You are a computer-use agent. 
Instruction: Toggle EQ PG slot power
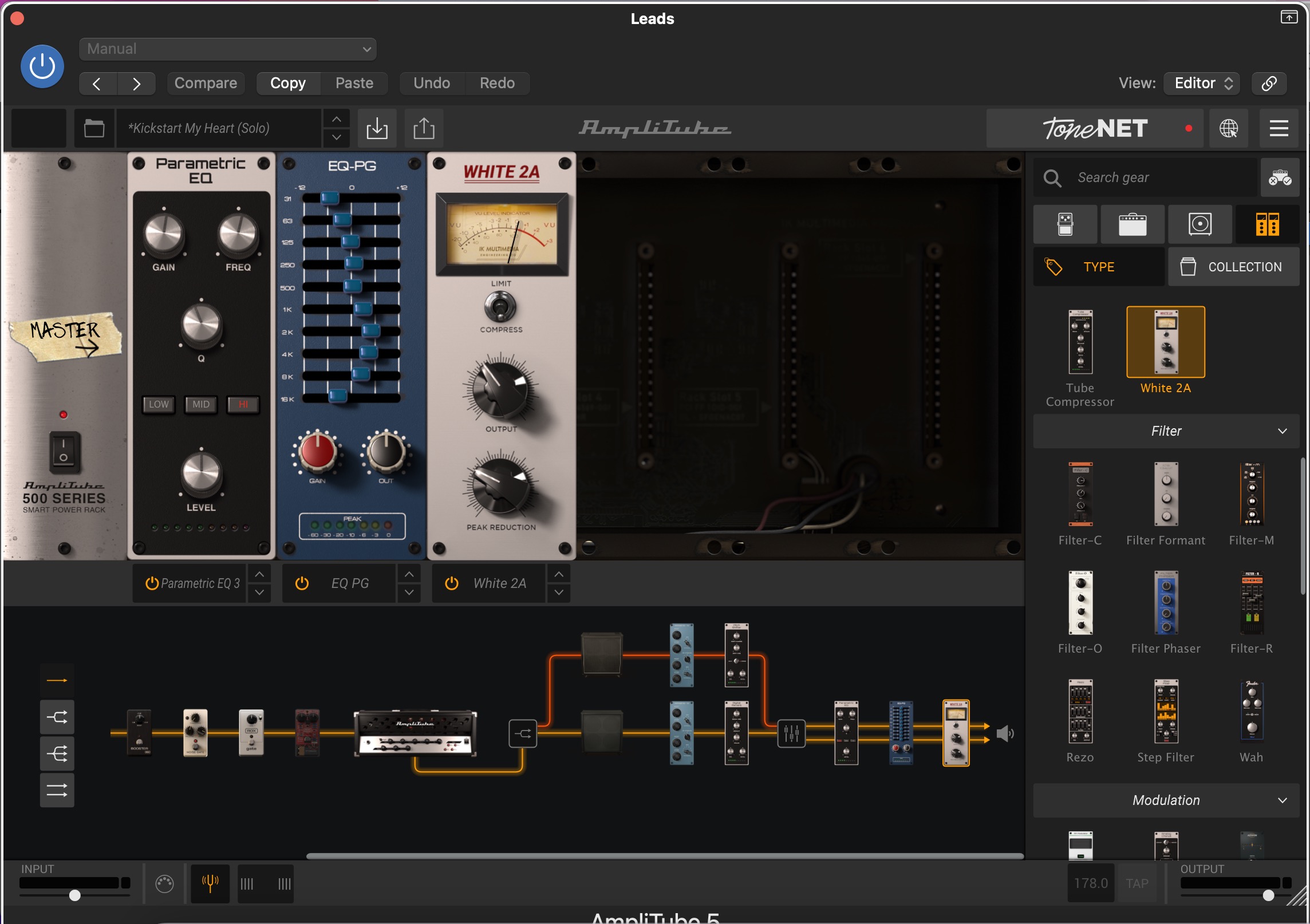pos(302,583)
